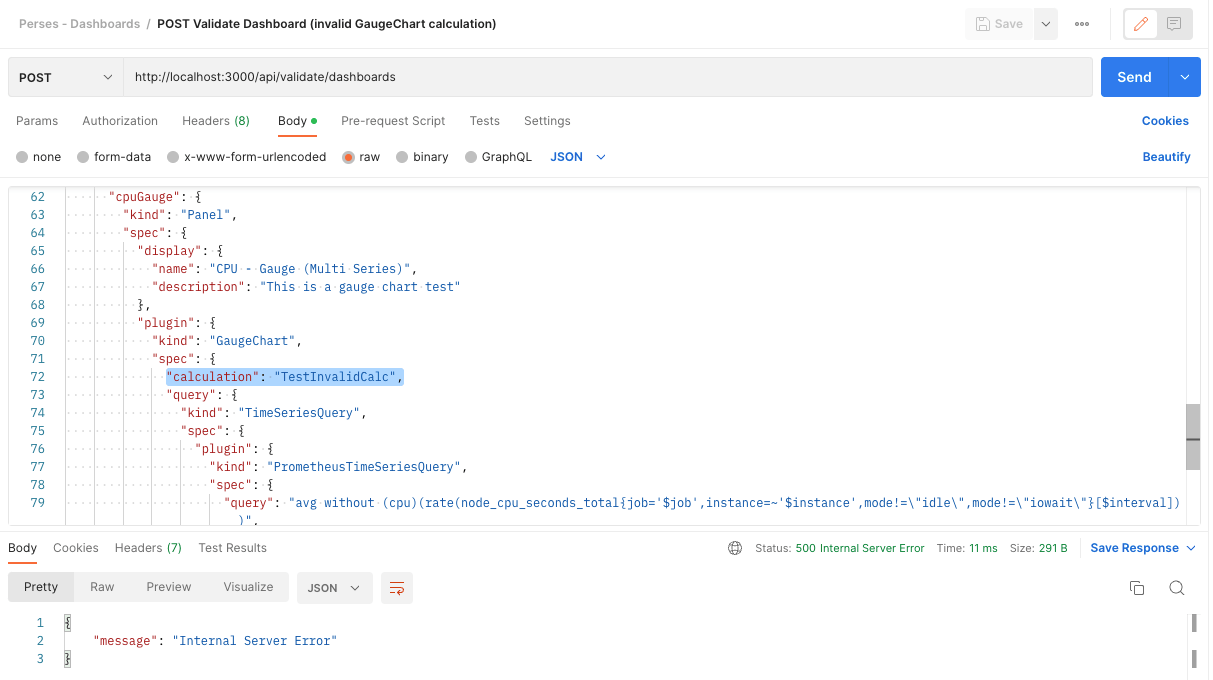Select the Preview response view
This screenshot has width=1213, height=680.
[x=169, y=587]
